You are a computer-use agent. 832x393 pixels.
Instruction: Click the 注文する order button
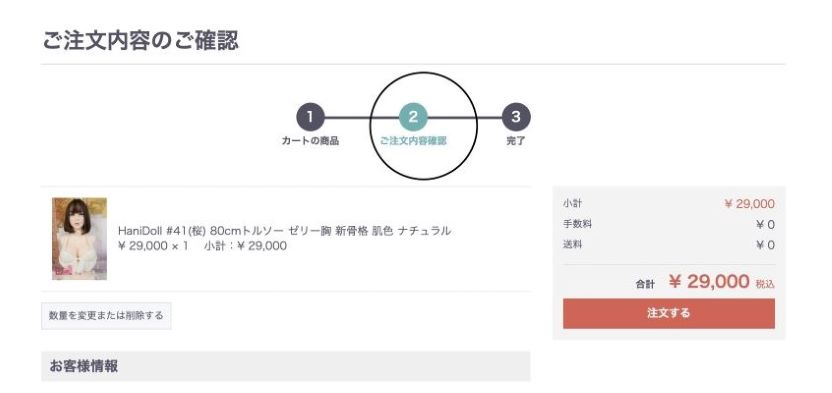click(x=669, y=313)
